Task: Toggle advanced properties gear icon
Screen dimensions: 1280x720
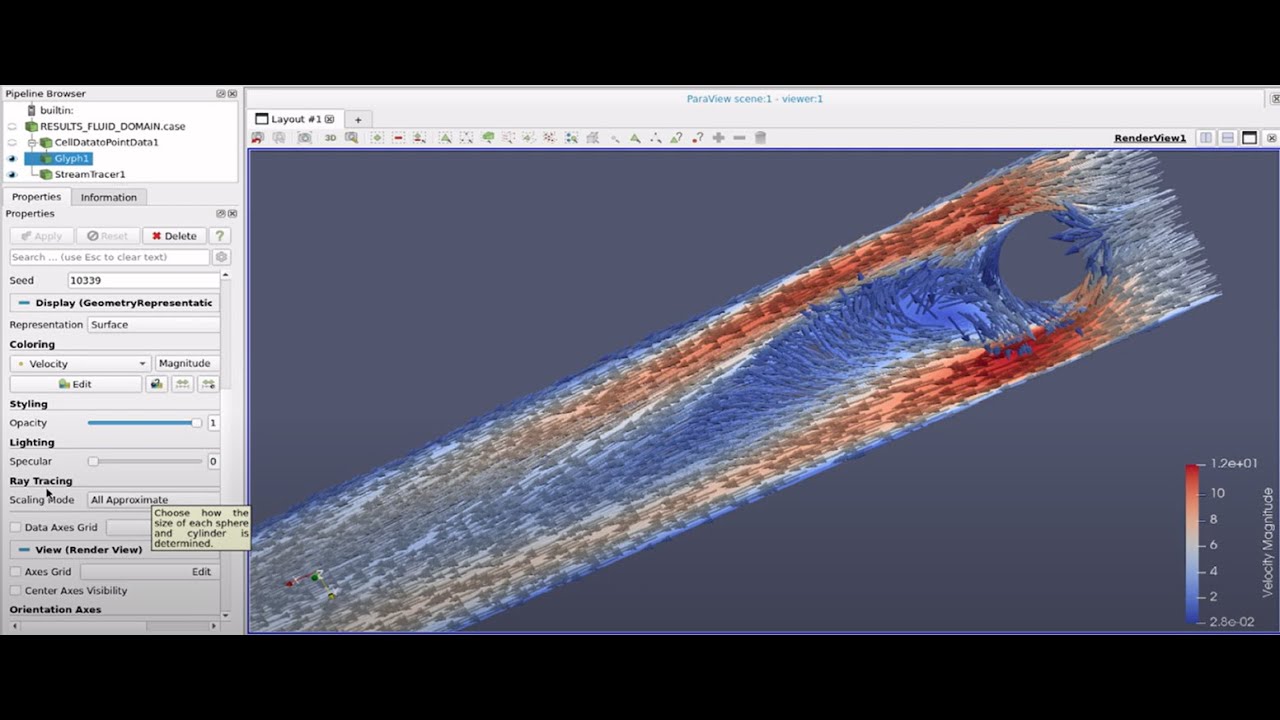Action: pyautogui.click(x=221, y=257)
